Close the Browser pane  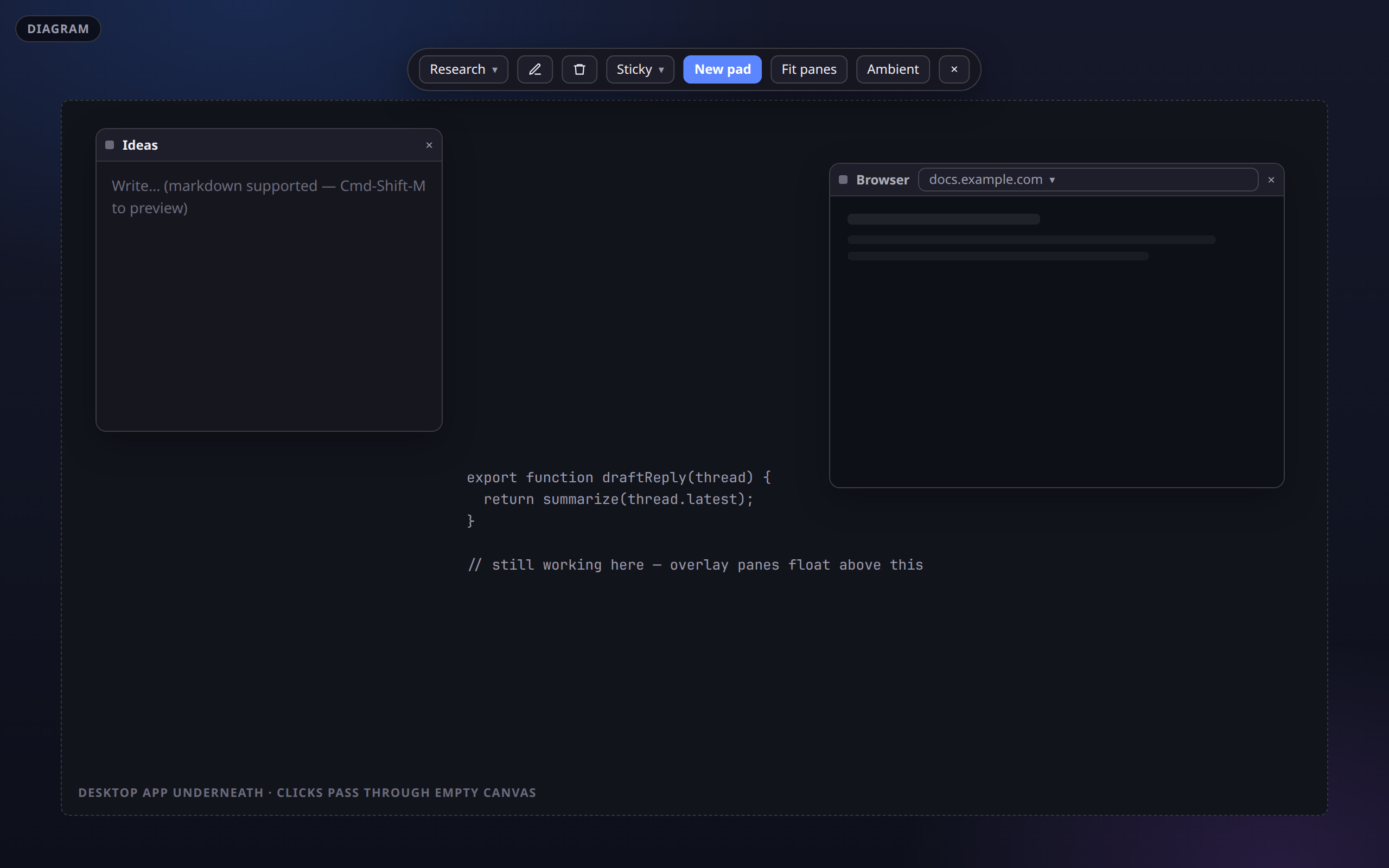(x=1271, y=180)
